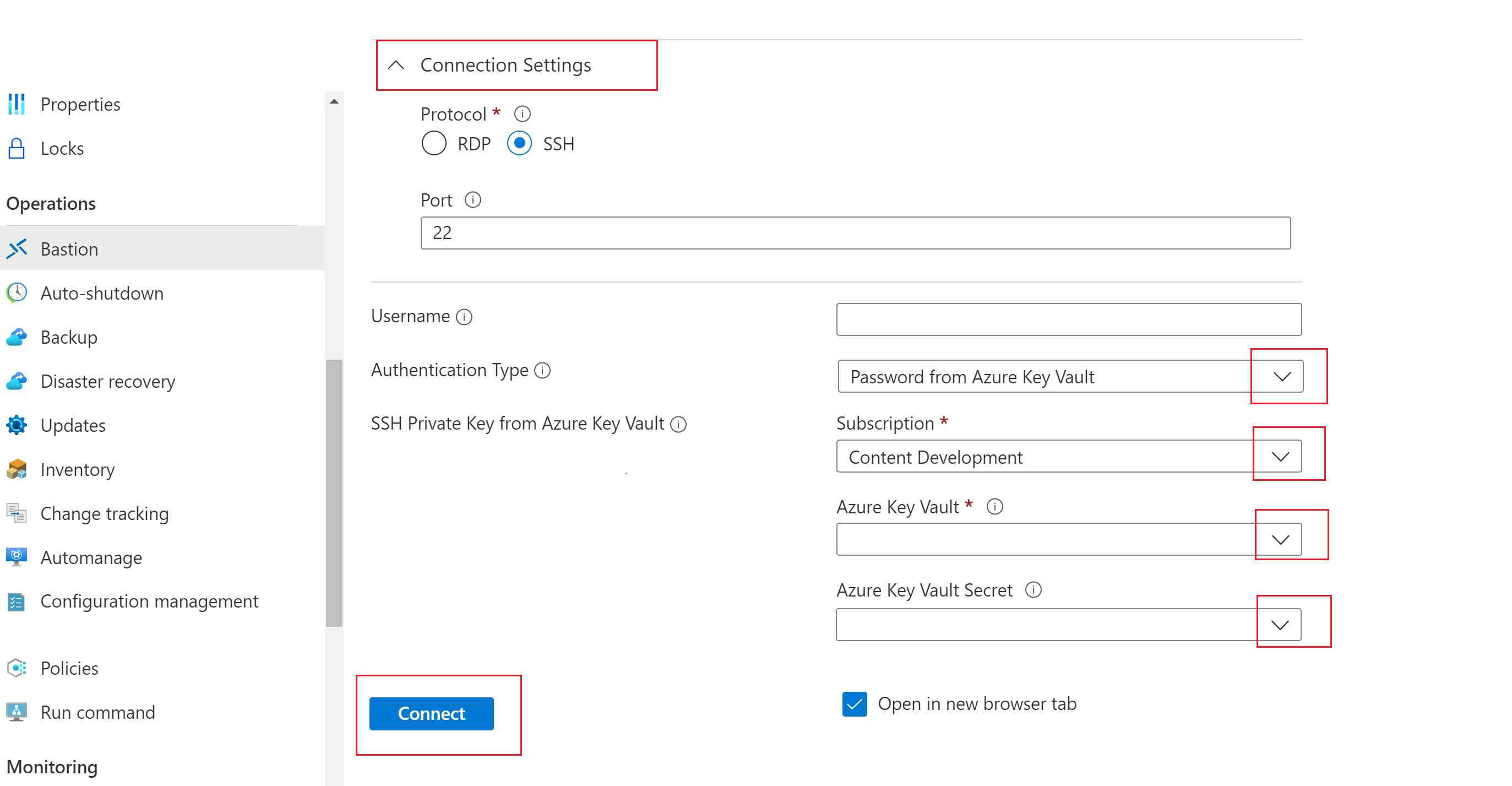Go to Run command menu item
This screenshot has width=1512, height=786.
pos(97,712)
